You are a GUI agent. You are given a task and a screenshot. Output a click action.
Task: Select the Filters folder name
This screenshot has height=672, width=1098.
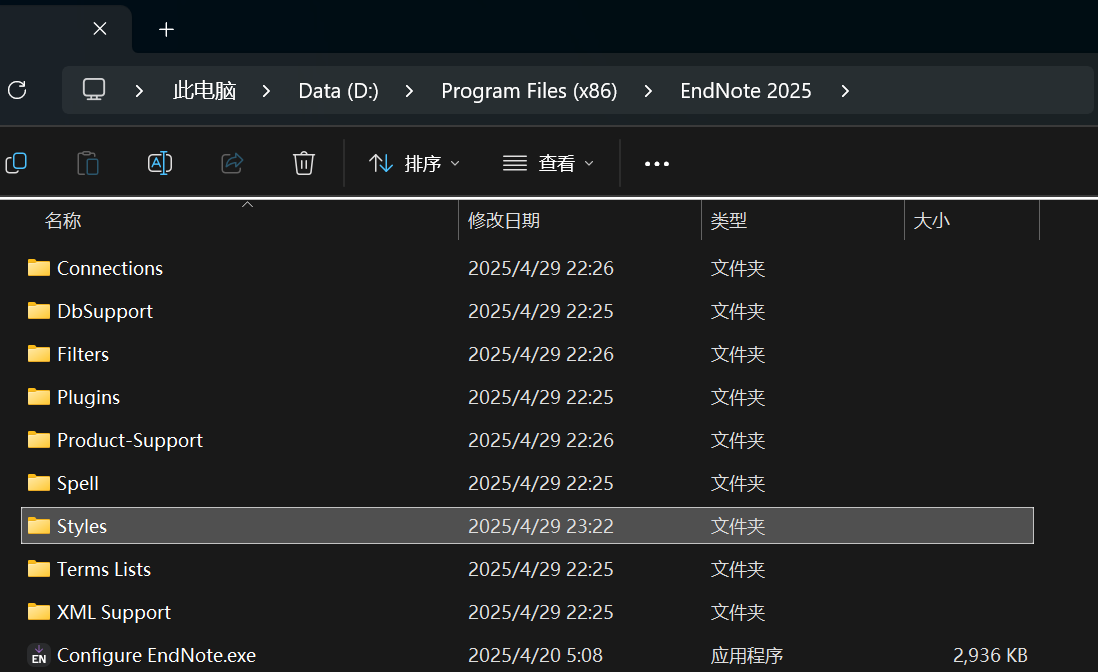[83, 354]
